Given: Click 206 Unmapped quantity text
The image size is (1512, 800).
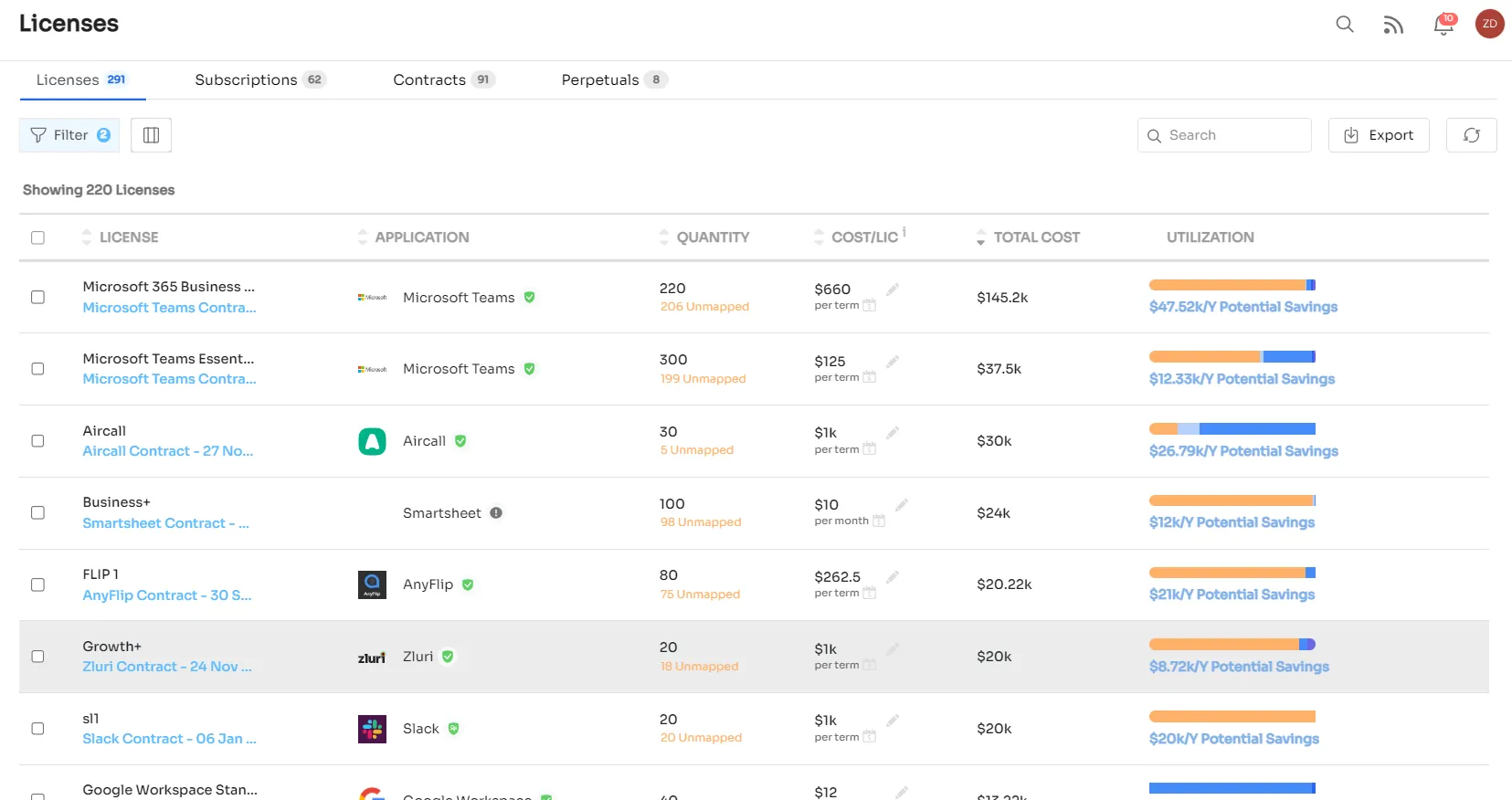Looking at the screenshot, I should pyautogui.click(x=704, y=307).
